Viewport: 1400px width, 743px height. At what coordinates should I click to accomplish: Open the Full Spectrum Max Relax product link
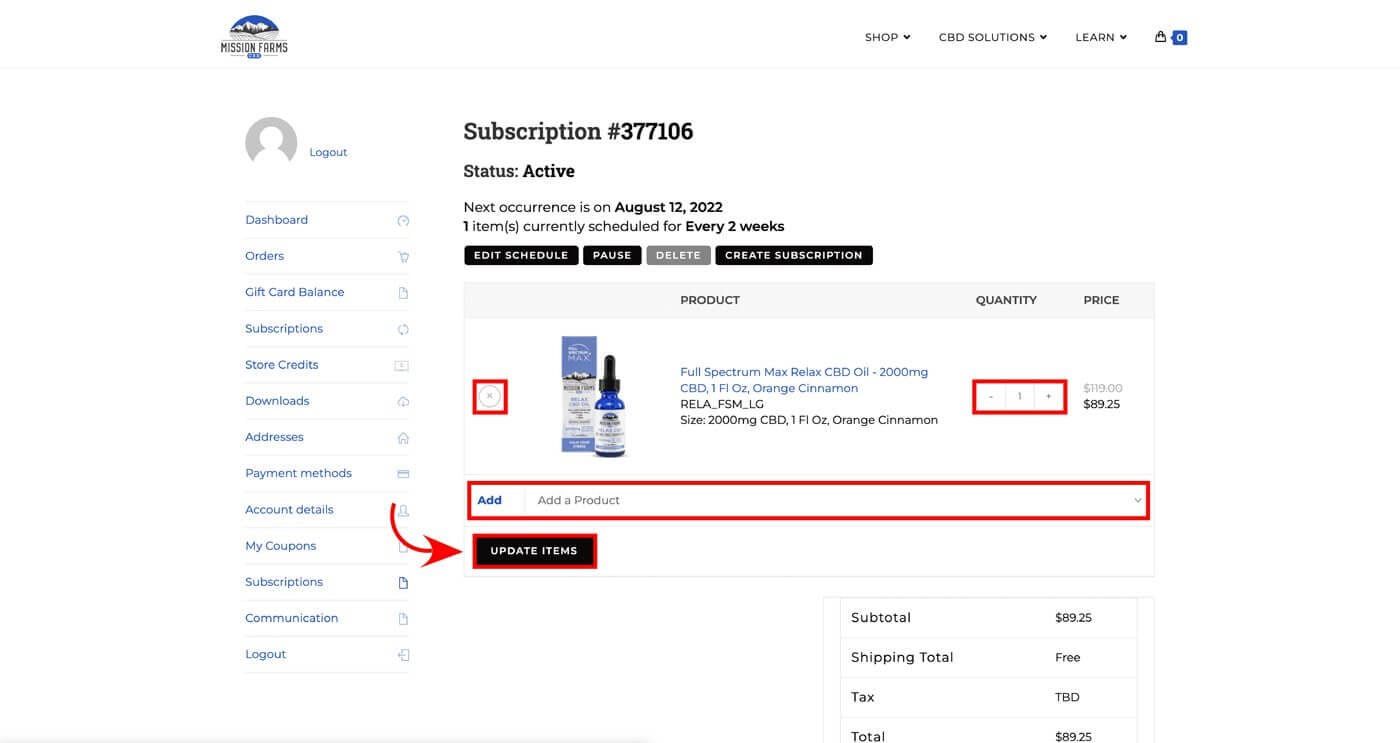click(x=804, y=380)
